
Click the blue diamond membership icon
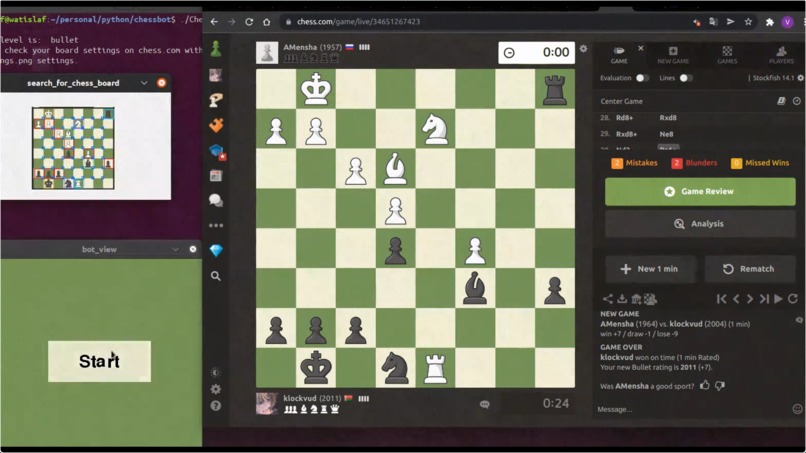point(216,251)
